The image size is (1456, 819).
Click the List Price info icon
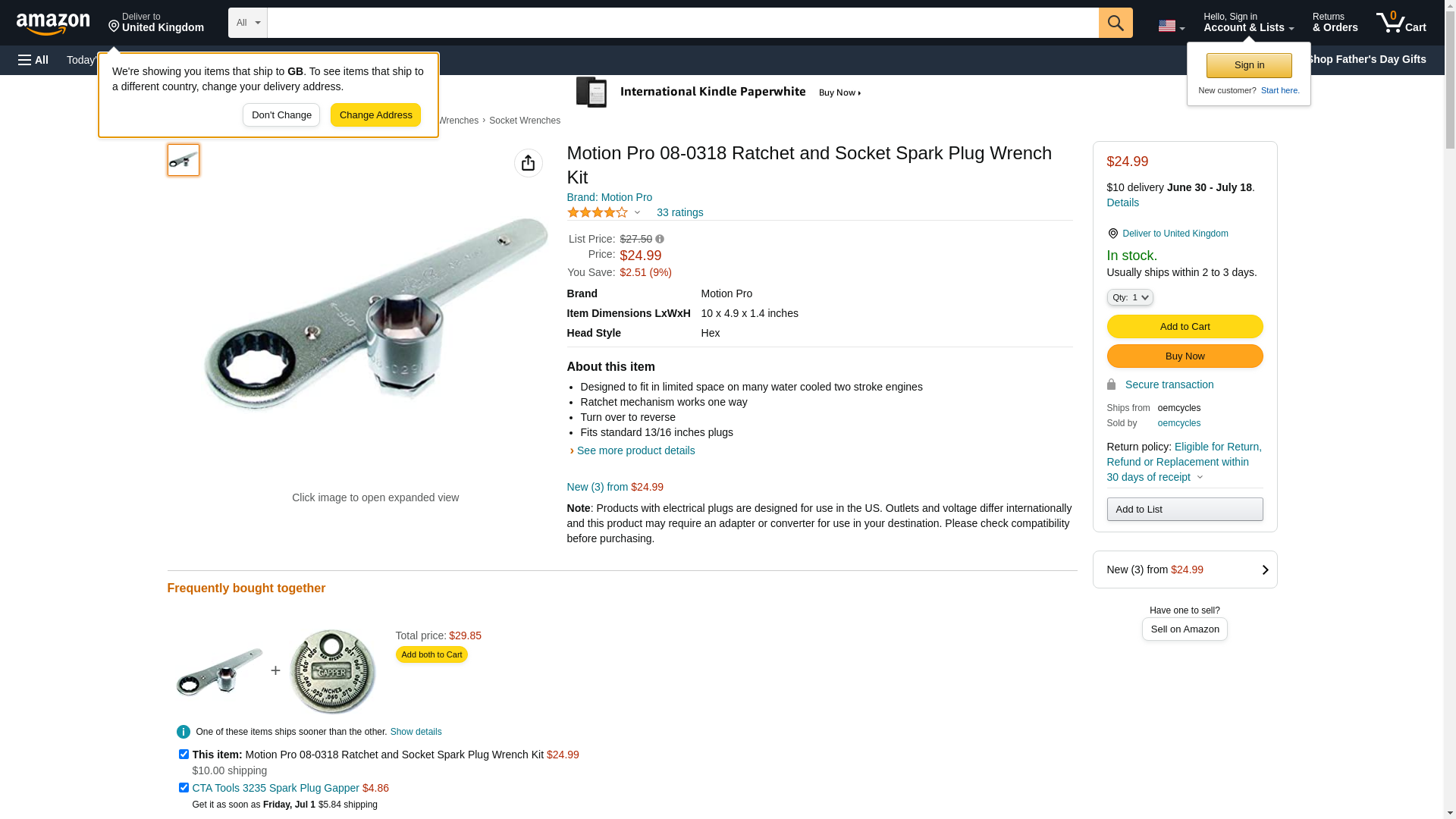660,239
